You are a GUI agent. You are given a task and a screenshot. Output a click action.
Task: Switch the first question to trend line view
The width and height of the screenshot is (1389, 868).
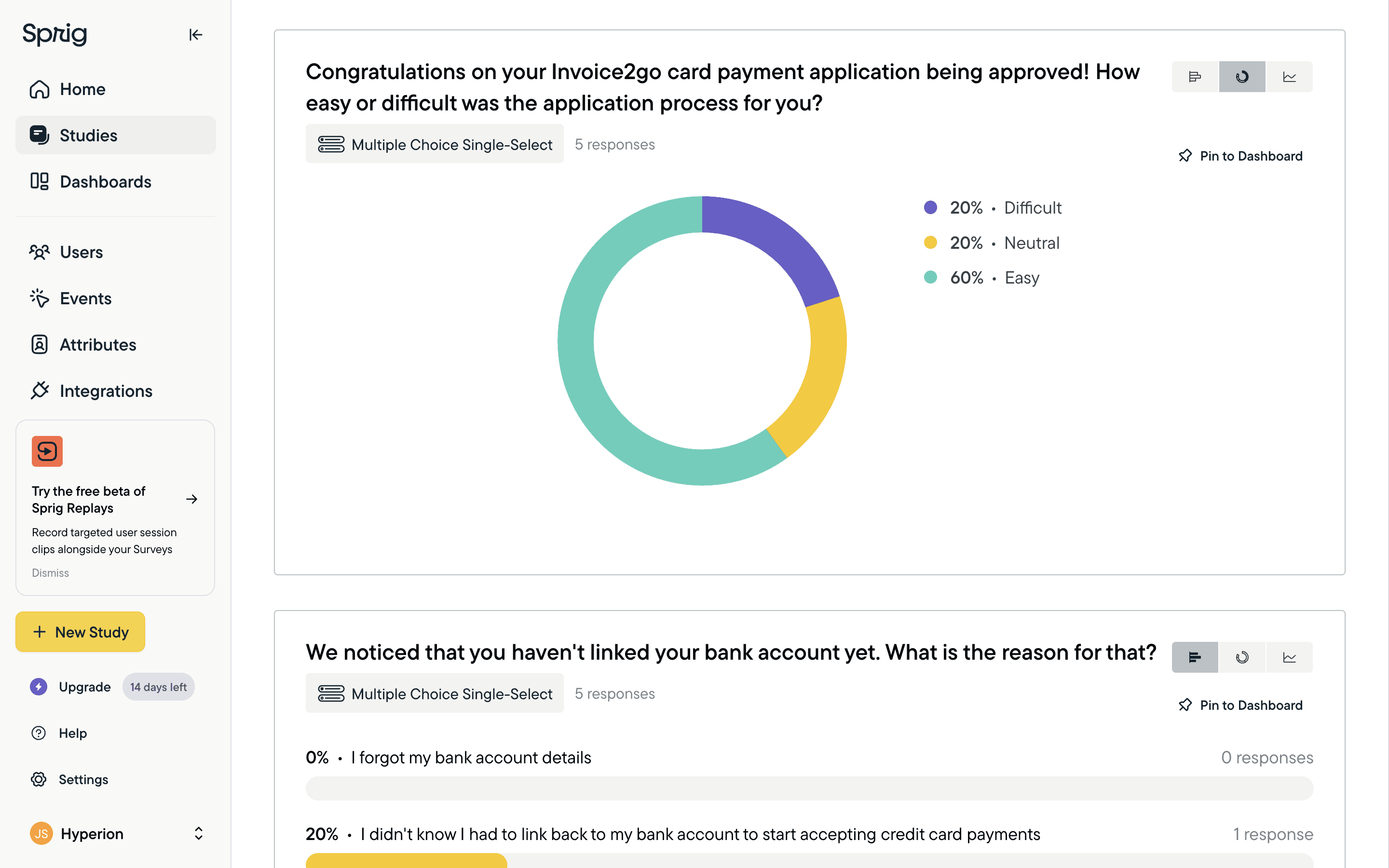coord(1289,77)
